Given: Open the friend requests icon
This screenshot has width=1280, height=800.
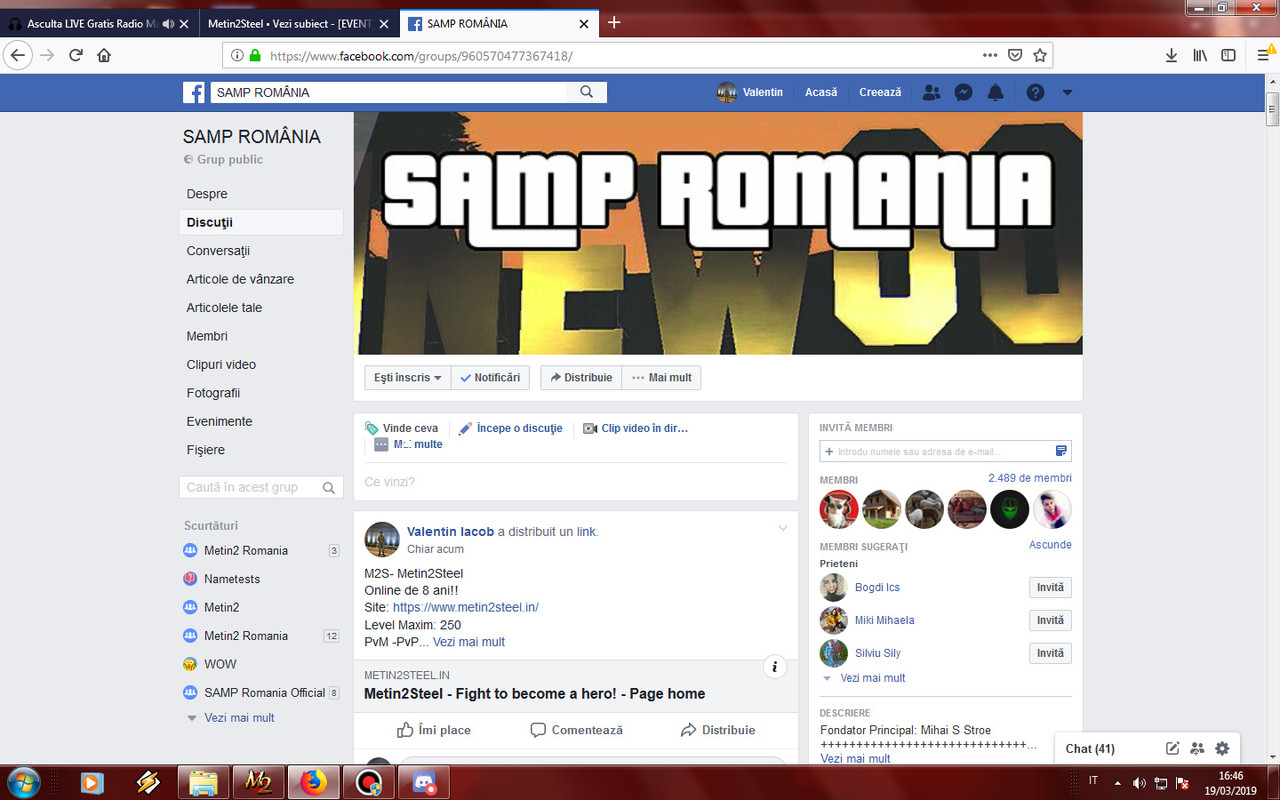Looking at the screenshot, I should coord(930,92).
